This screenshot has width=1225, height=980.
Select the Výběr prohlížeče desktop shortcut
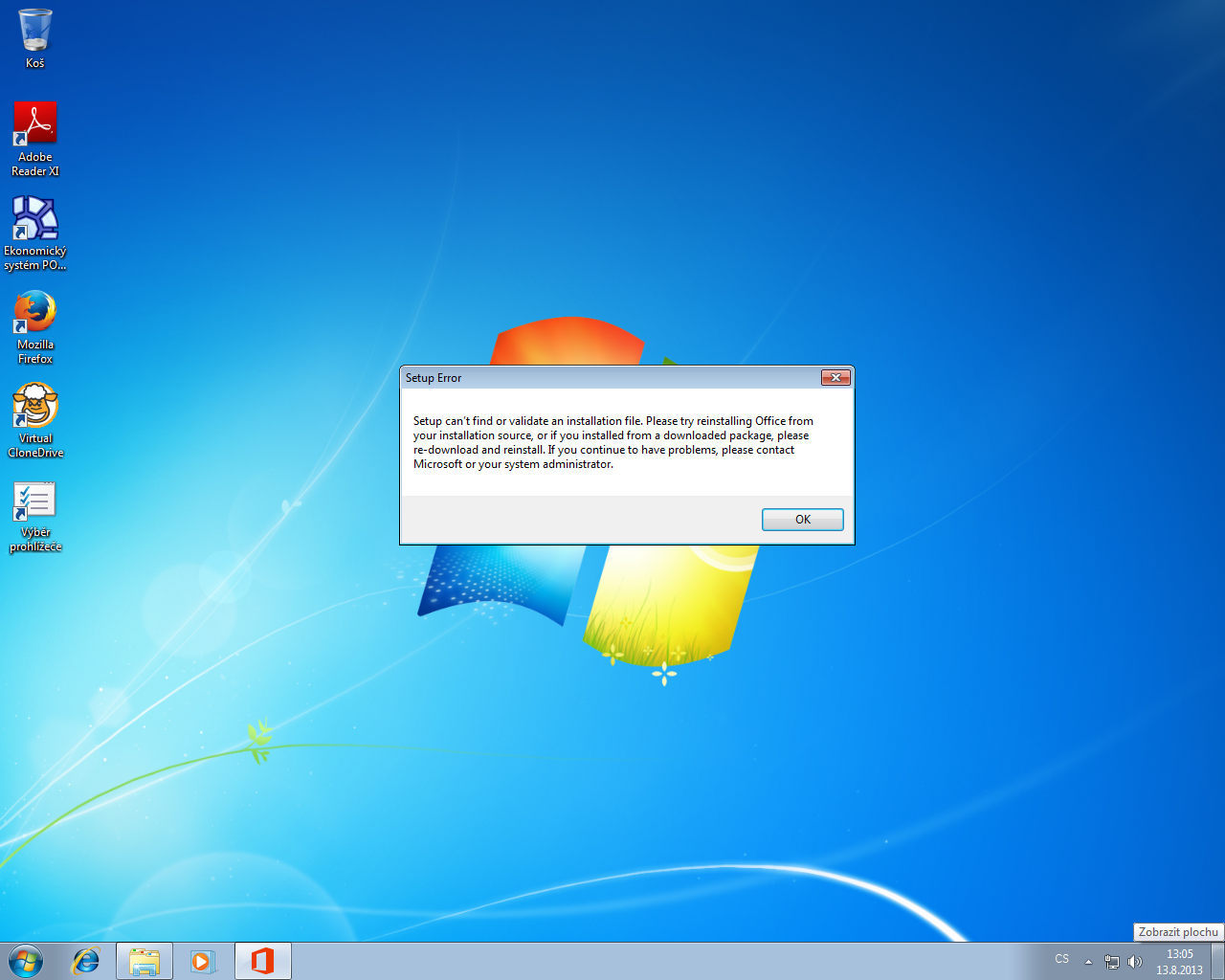[35, 515]
